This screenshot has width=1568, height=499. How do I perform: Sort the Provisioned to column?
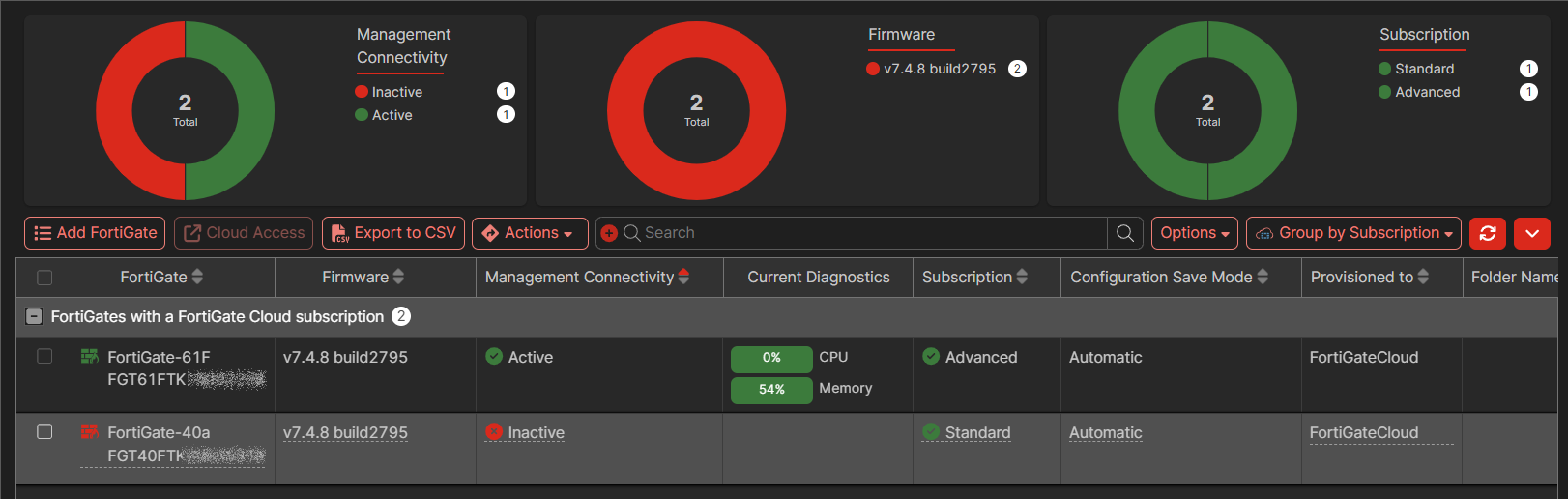pyautogui.click(x=1422, y=278)
